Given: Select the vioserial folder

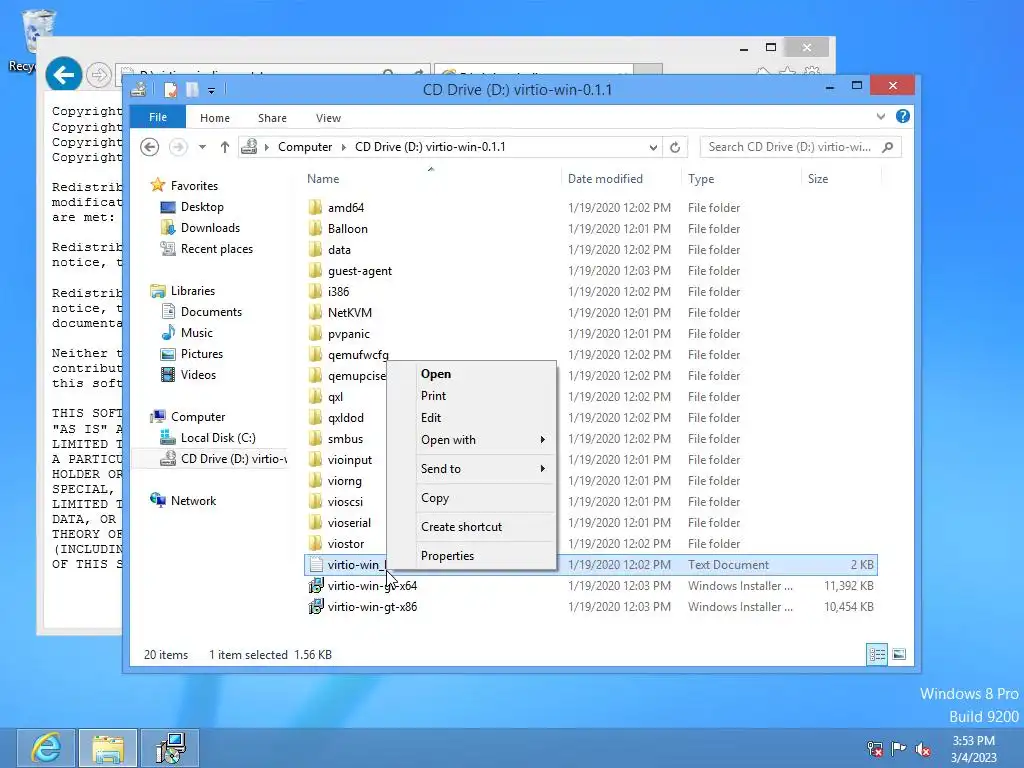Looking at the screenshot, I should (349, 522).
